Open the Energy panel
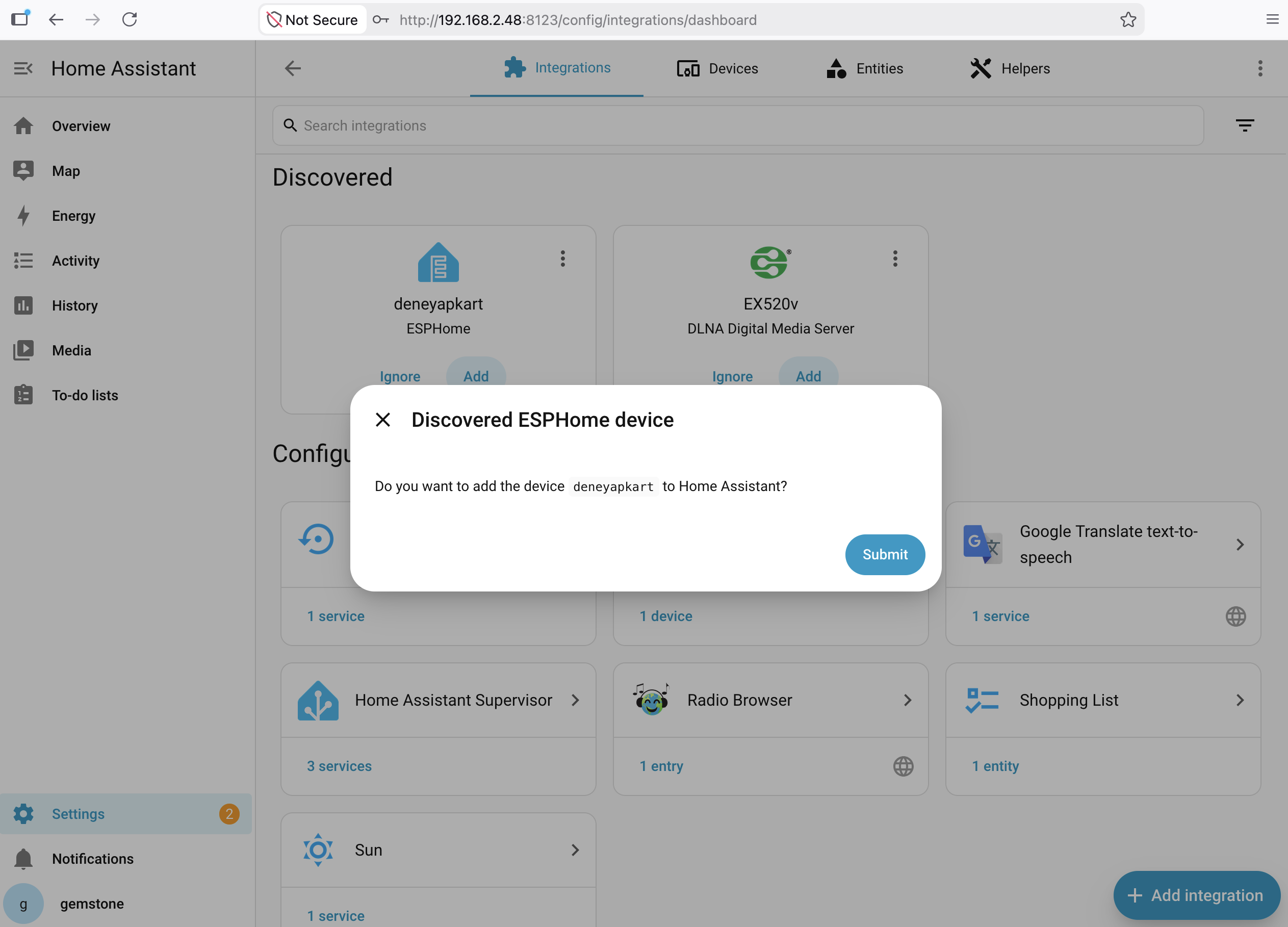This screenshot has width=1288, height=927. pos(126,216)
